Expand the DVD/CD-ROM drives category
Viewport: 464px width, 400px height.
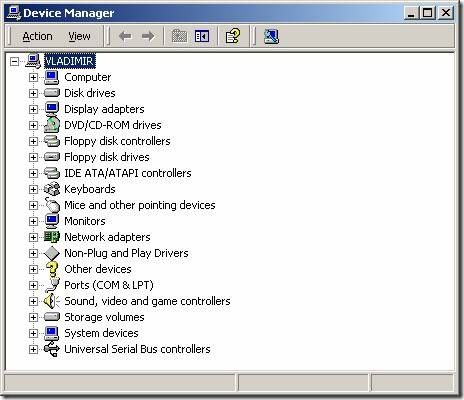(x=33, y=125)
